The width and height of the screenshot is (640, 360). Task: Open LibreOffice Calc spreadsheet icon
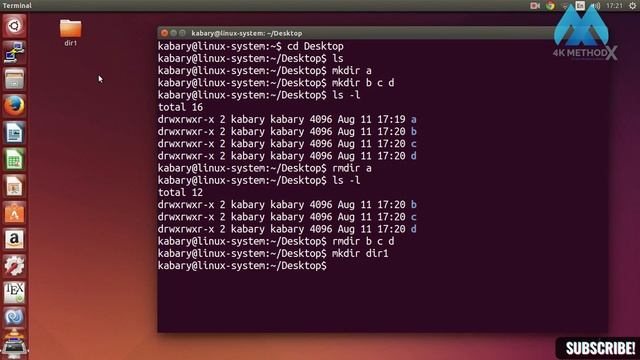click(x=14, y=160)
